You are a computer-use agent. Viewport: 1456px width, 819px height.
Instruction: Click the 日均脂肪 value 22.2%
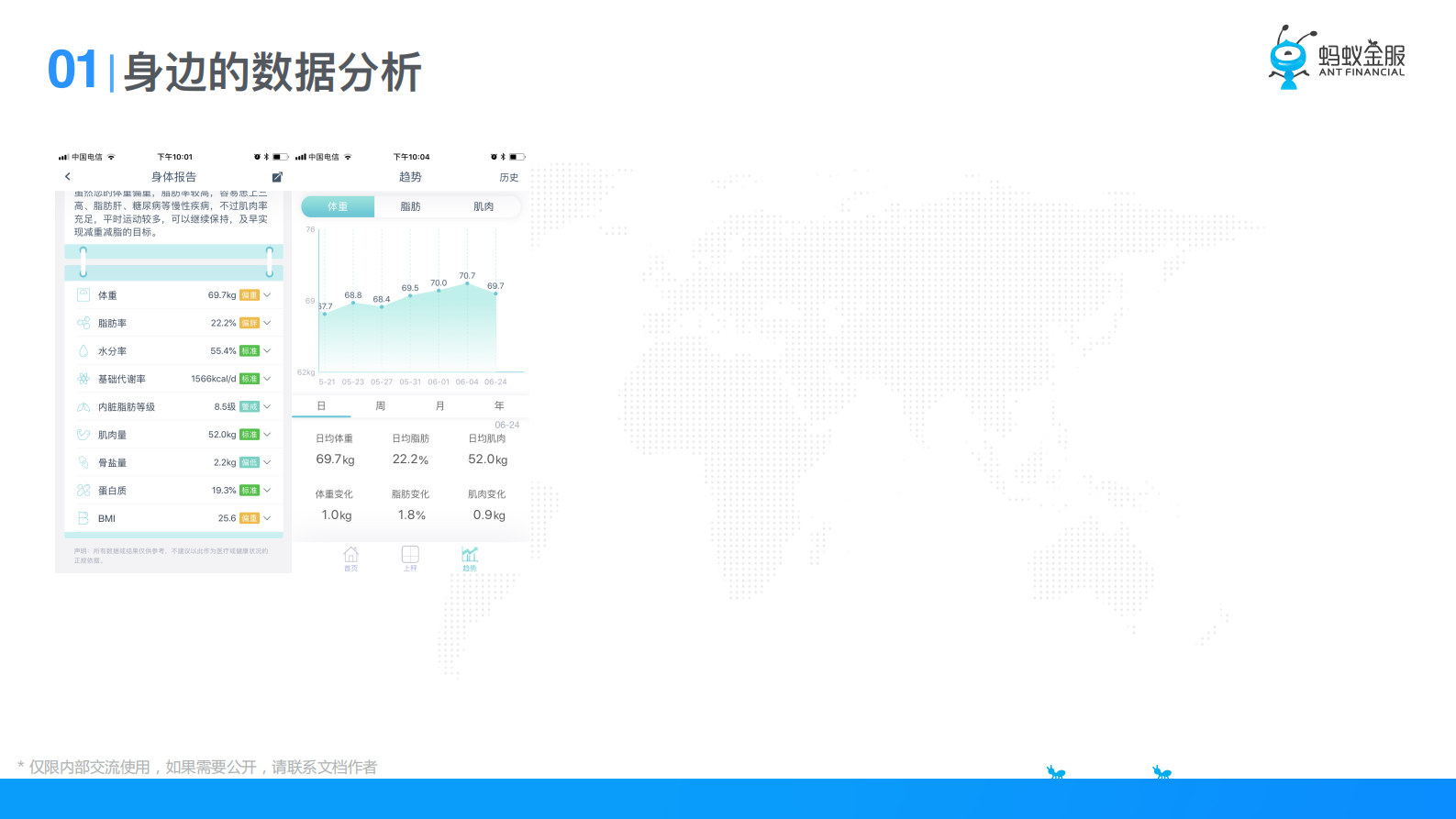410,459
